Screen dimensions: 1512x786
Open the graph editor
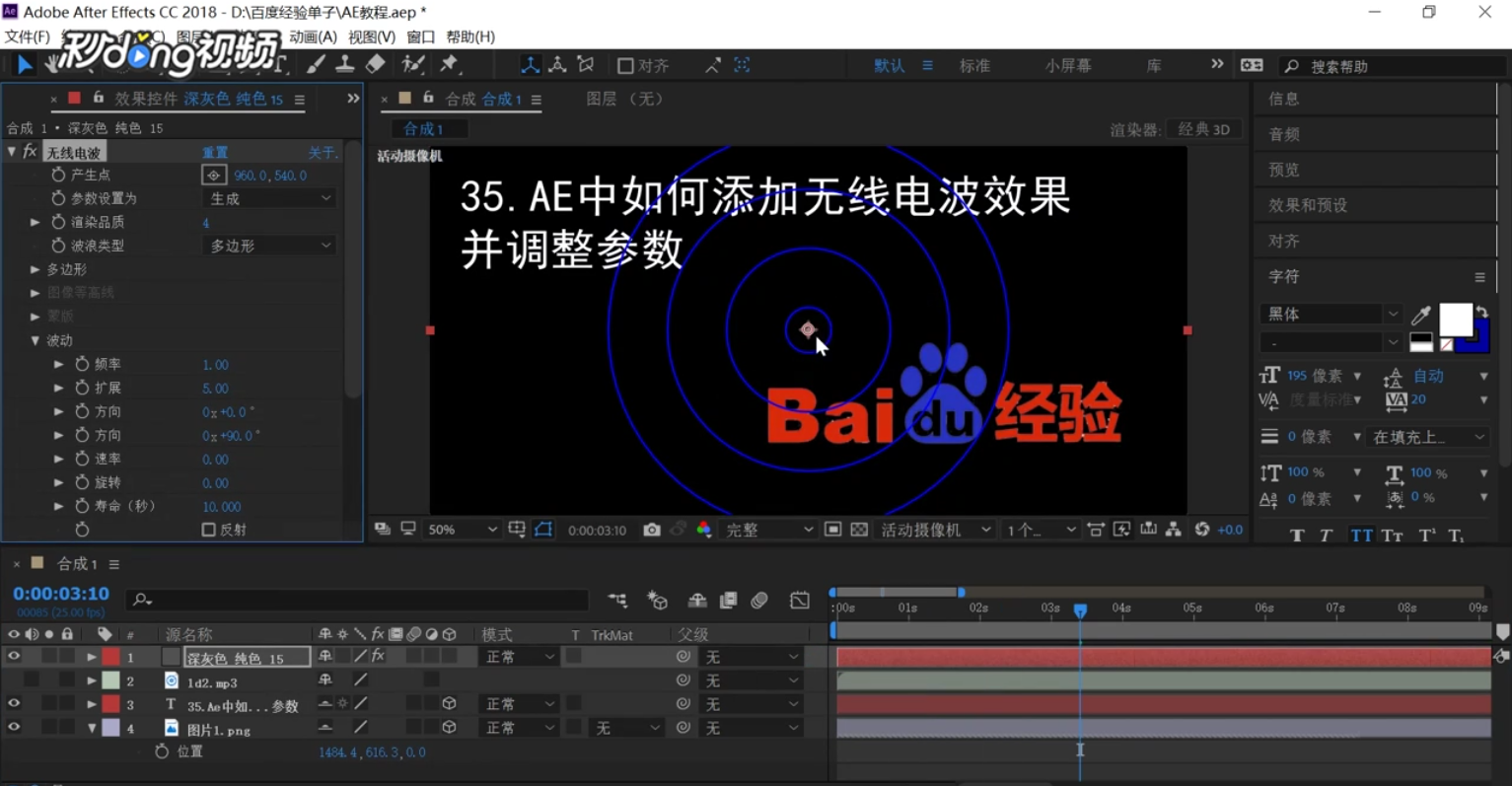(800, 600)
